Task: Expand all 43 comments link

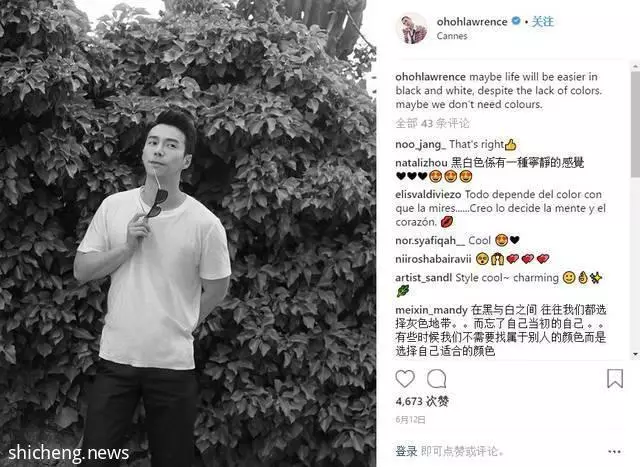Action: (433, 123)
